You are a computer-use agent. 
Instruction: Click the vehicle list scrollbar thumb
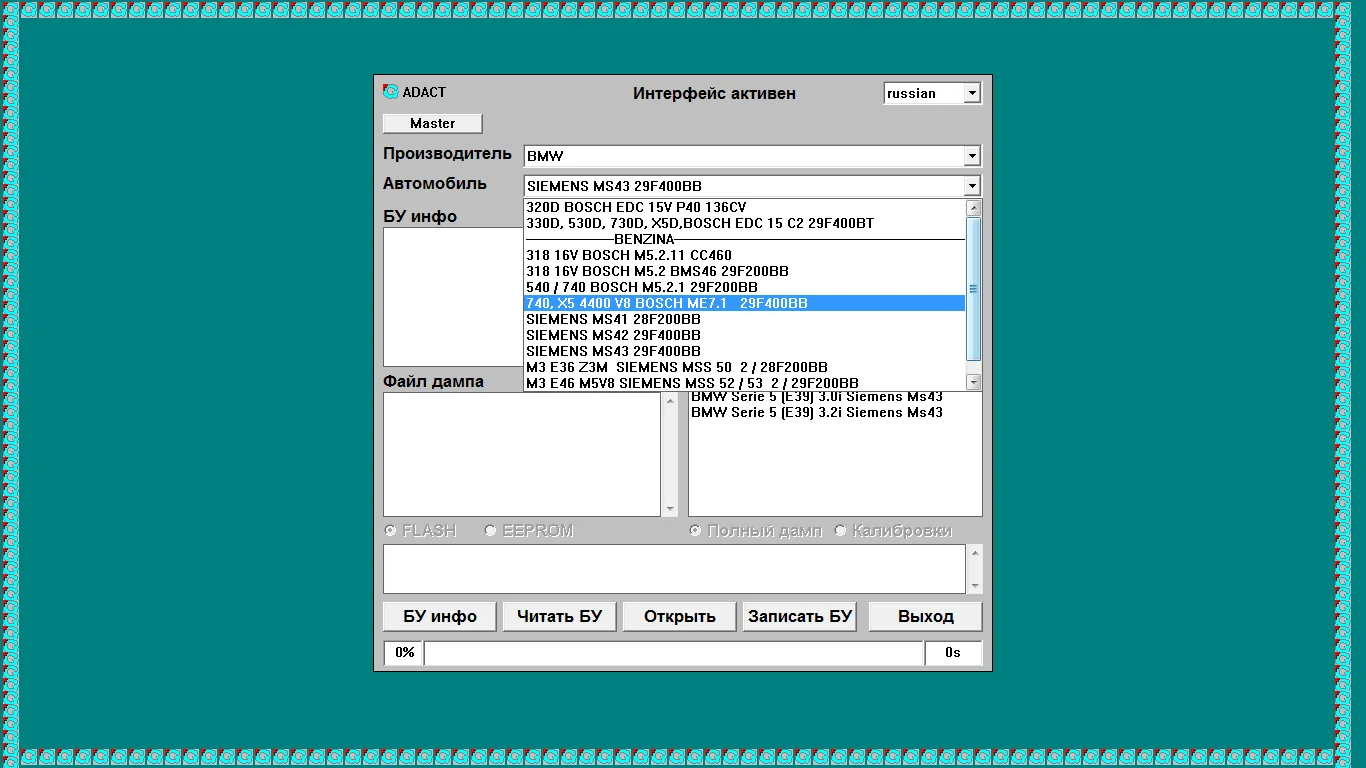(x=974, y=289)
